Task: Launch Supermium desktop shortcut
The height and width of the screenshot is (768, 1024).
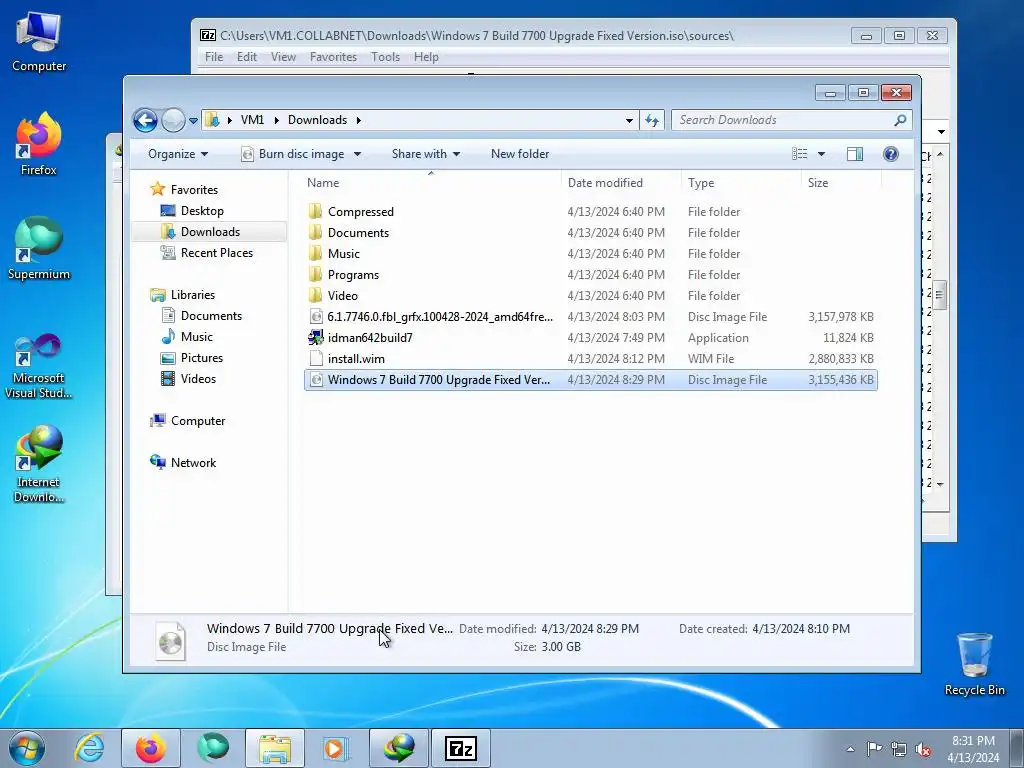Action: (39, 249)
